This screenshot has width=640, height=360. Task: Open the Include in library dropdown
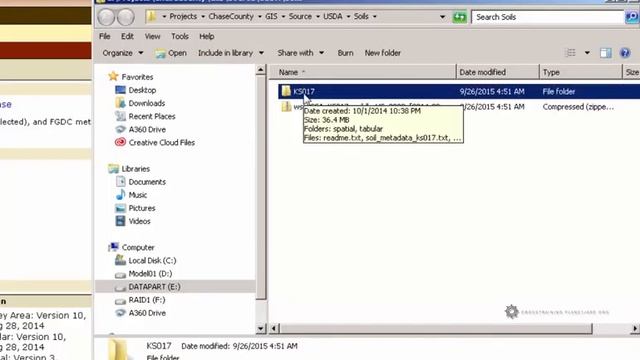click(231, 53)
